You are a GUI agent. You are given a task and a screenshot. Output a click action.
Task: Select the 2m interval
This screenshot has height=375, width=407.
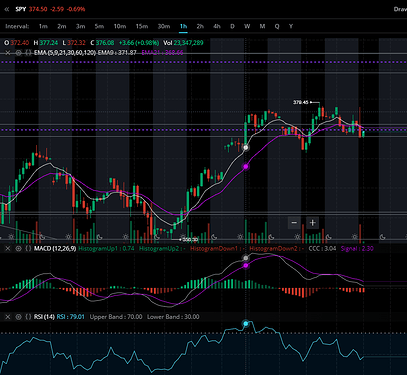point(62,26)
